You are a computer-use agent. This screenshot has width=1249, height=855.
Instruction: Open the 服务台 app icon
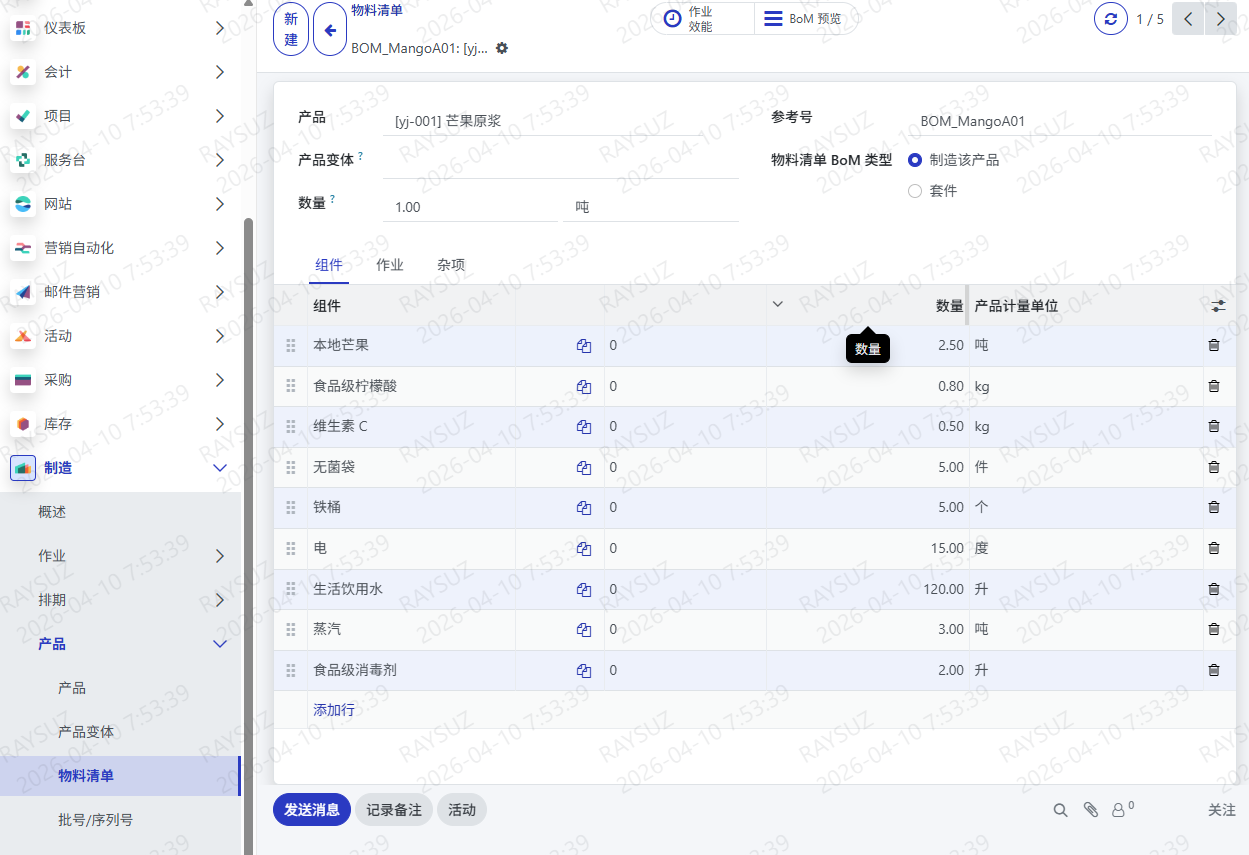click(23, 160)
